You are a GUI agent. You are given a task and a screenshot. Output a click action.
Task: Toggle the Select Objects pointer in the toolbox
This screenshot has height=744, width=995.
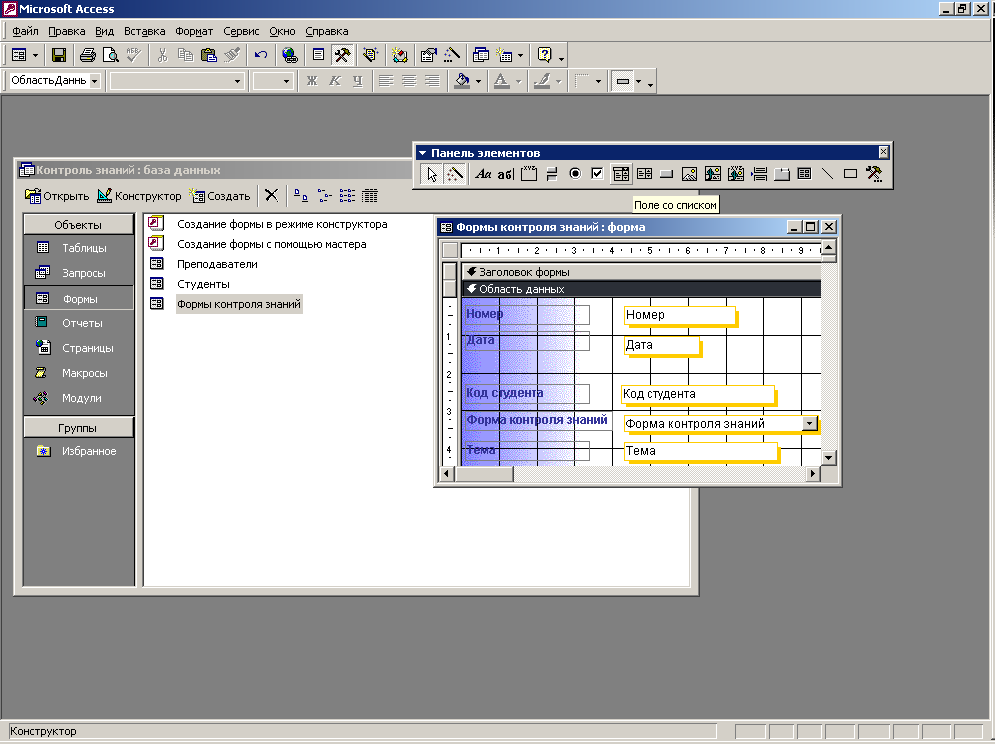tap(432, 174)
